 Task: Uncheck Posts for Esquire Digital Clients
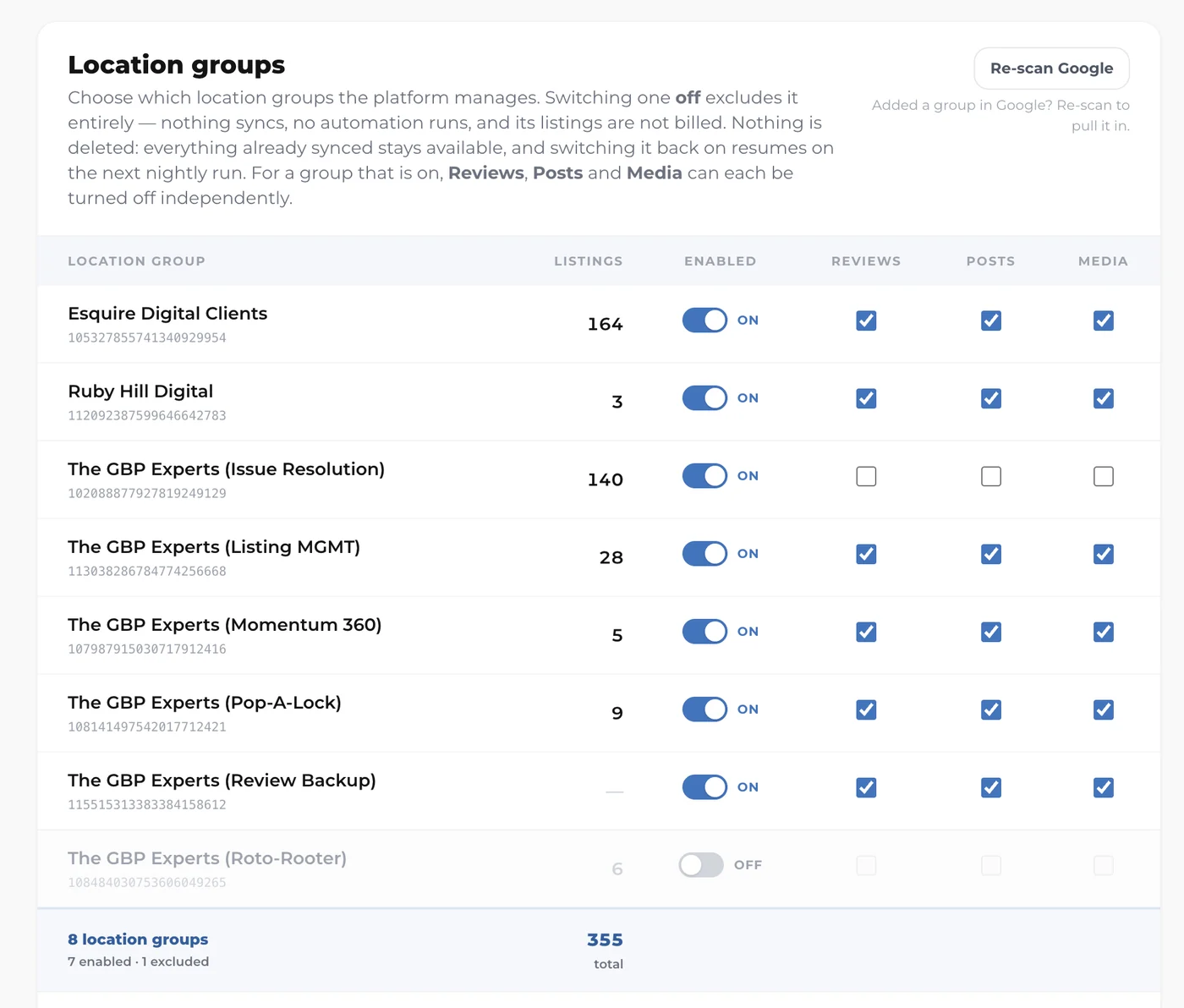(991, 320)
